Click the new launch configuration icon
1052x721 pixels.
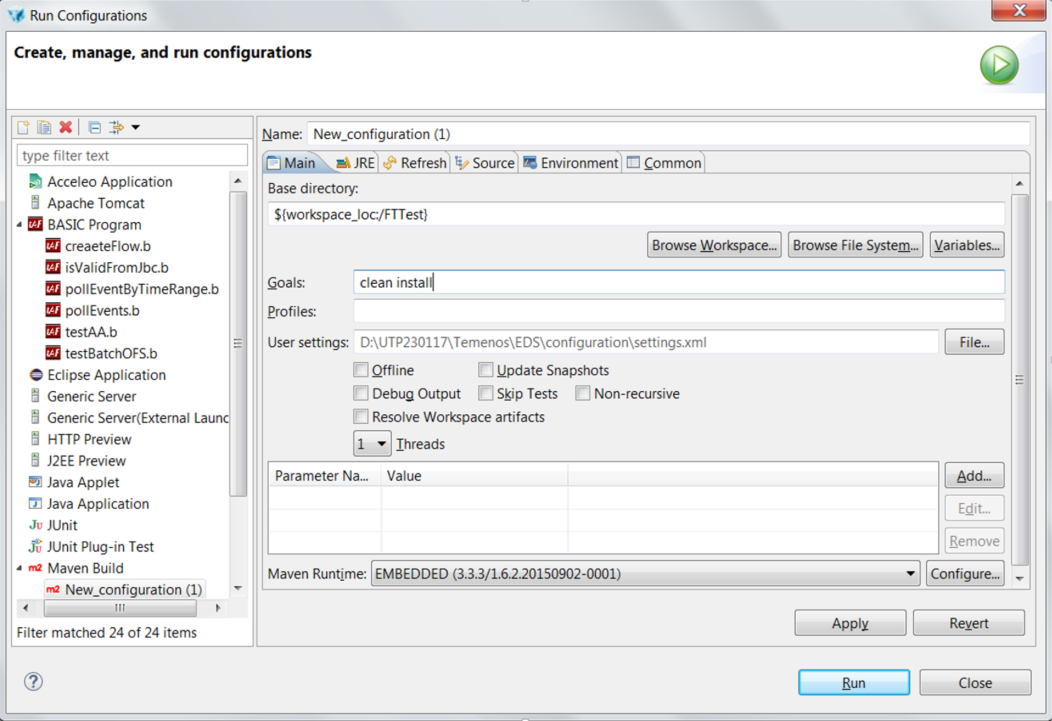click(x=23, y=127)
